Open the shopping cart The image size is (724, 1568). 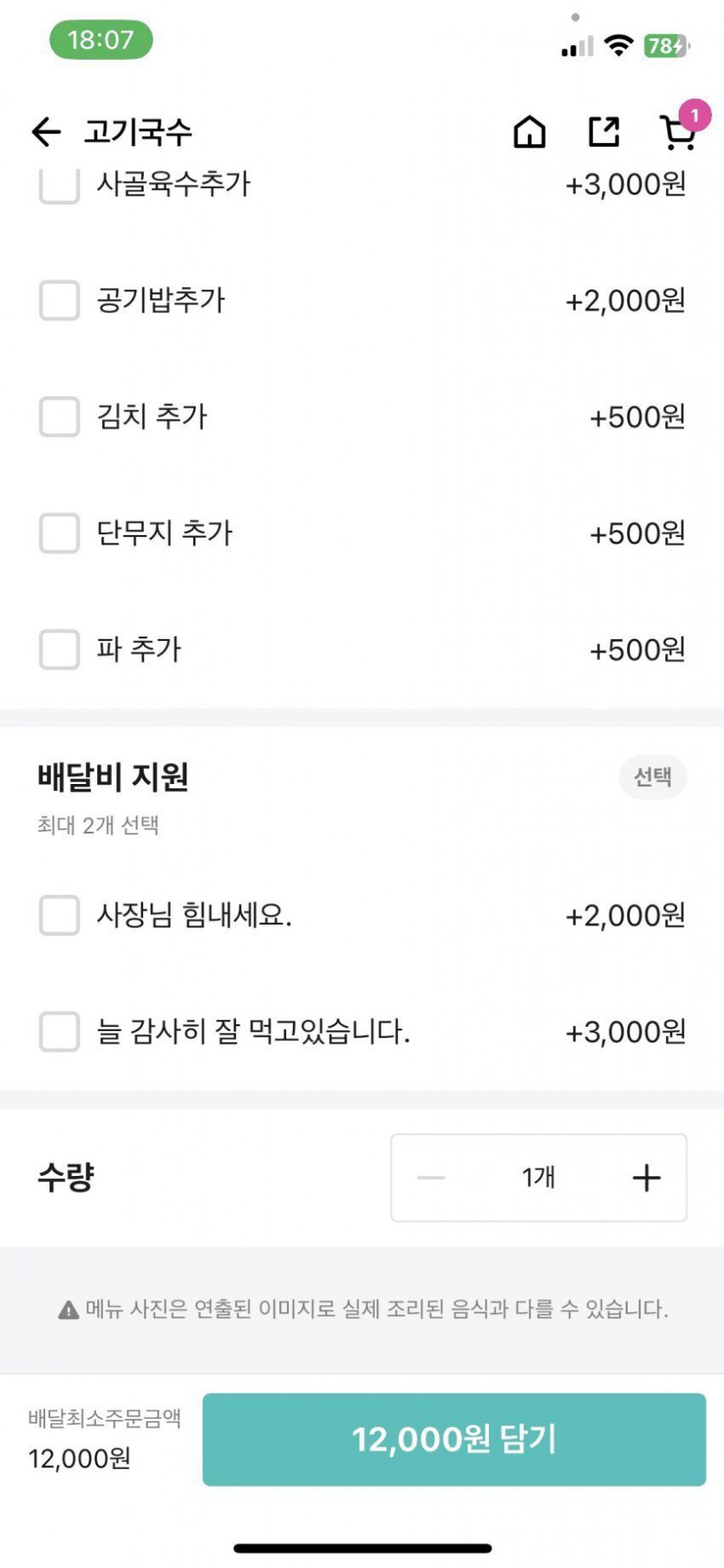click(x=677, y=133)
